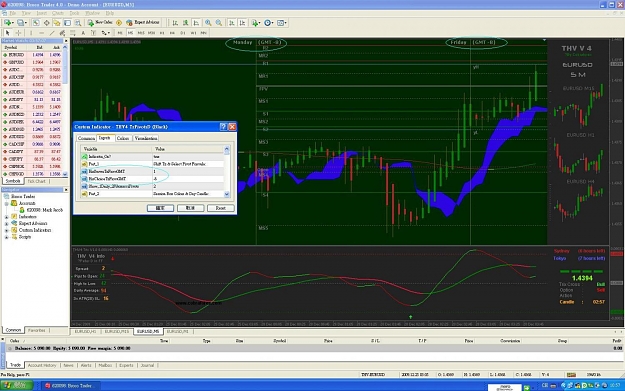
Task: Click the zoom out magnifier icon
Action: click(x=218, y=23)
